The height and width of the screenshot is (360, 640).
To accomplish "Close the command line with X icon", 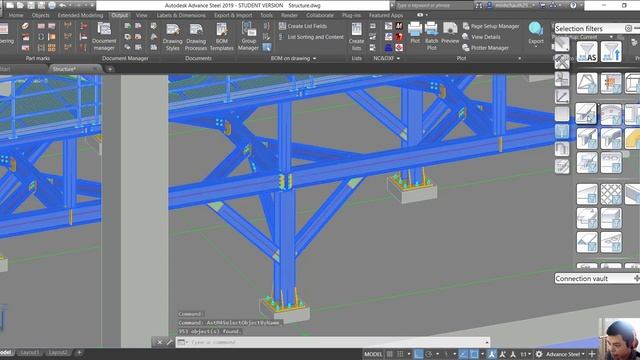I will [x=160, y=342].
